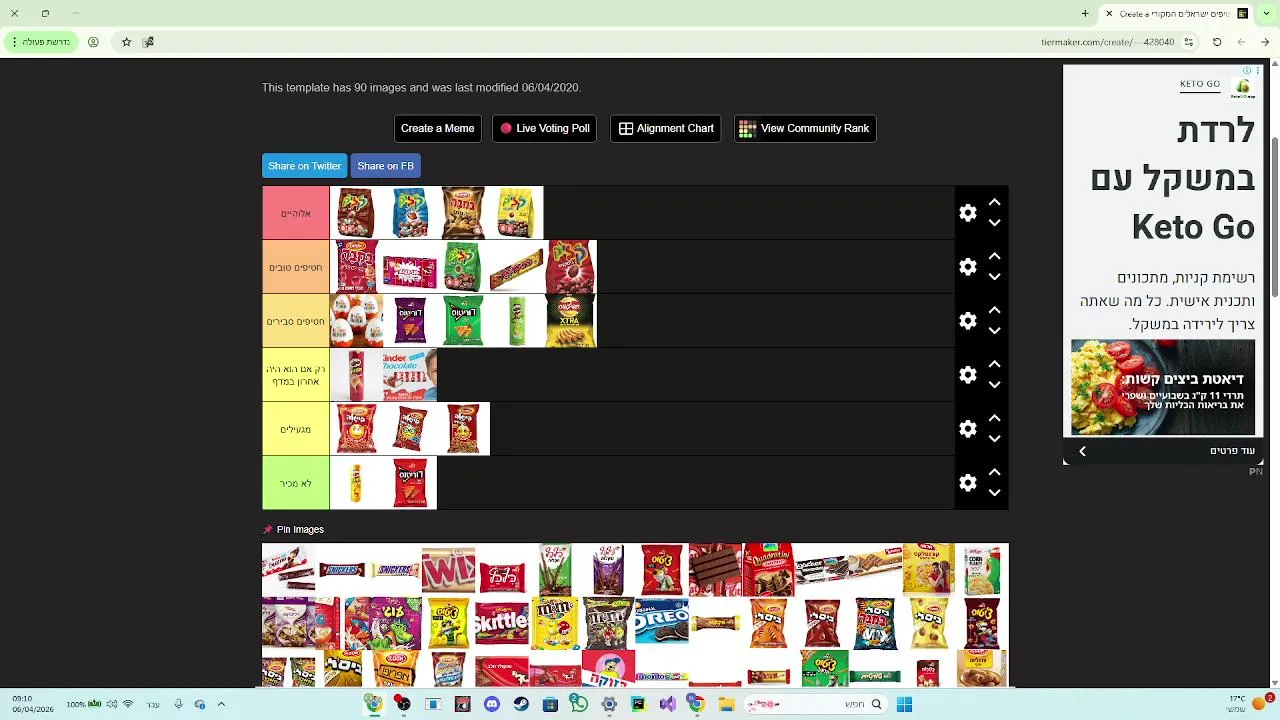
Task: Edit the לא מכיר tier label
Action: tap(296, 483)
